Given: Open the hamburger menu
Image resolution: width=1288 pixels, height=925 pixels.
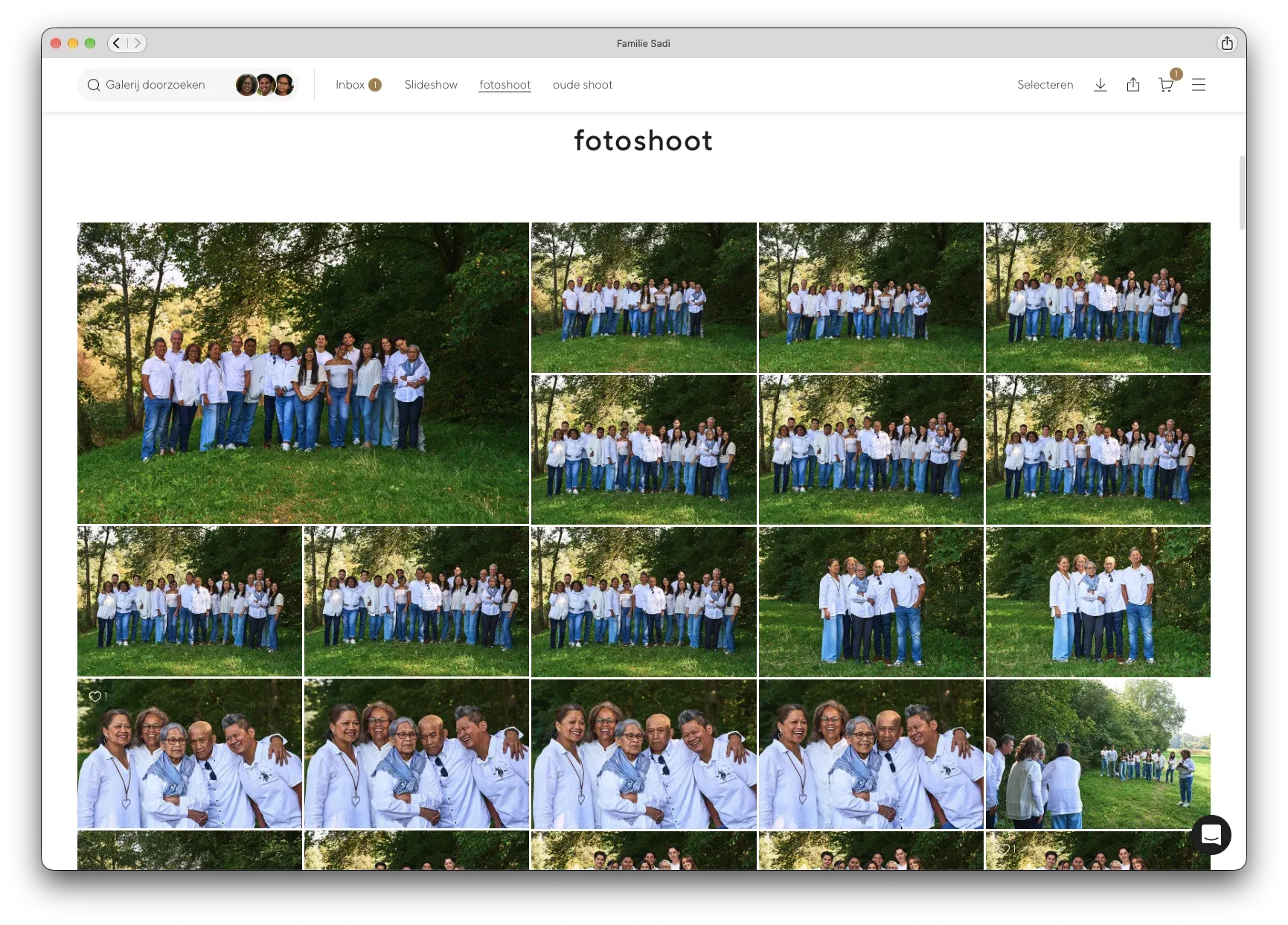Looking at the screenshot, I should pos(1199,85).
